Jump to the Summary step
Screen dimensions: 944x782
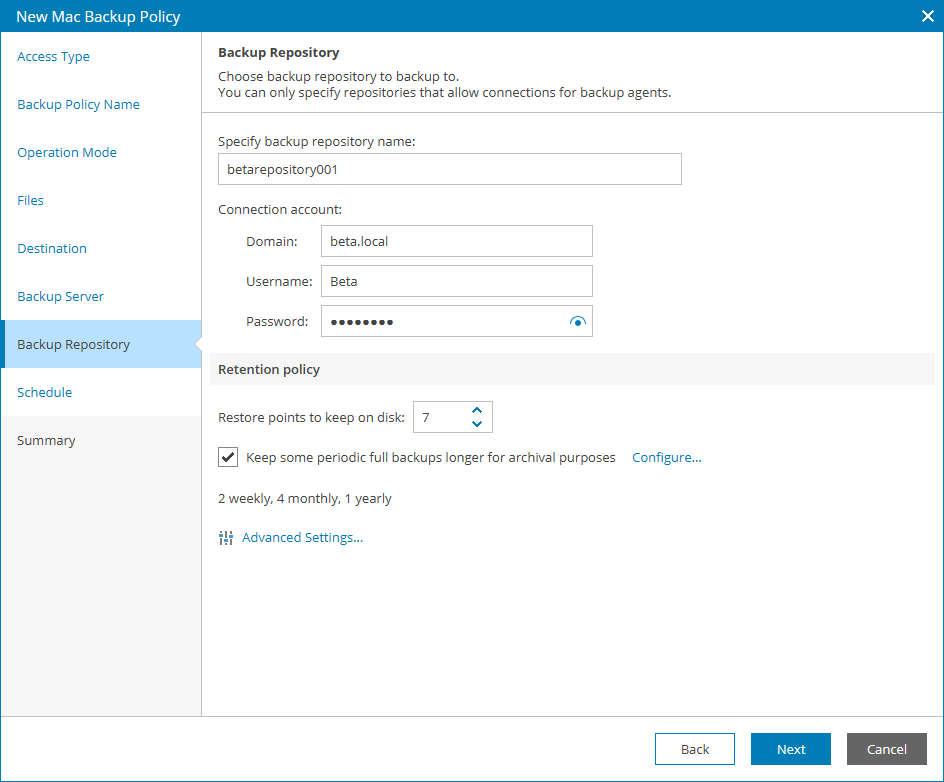(x=47, y=440)
